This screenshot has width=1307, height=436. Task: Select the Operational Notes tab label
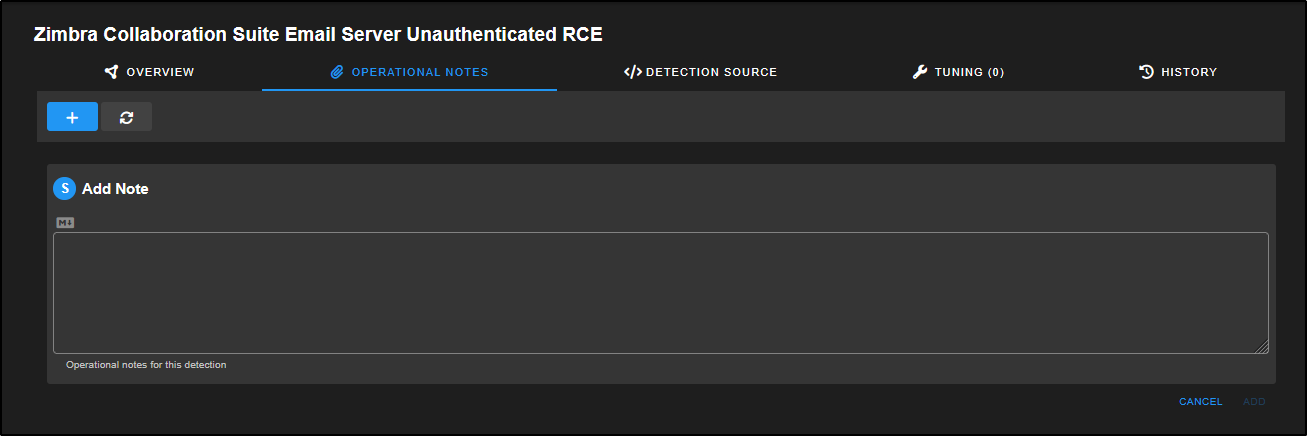(x=420, y=72)
